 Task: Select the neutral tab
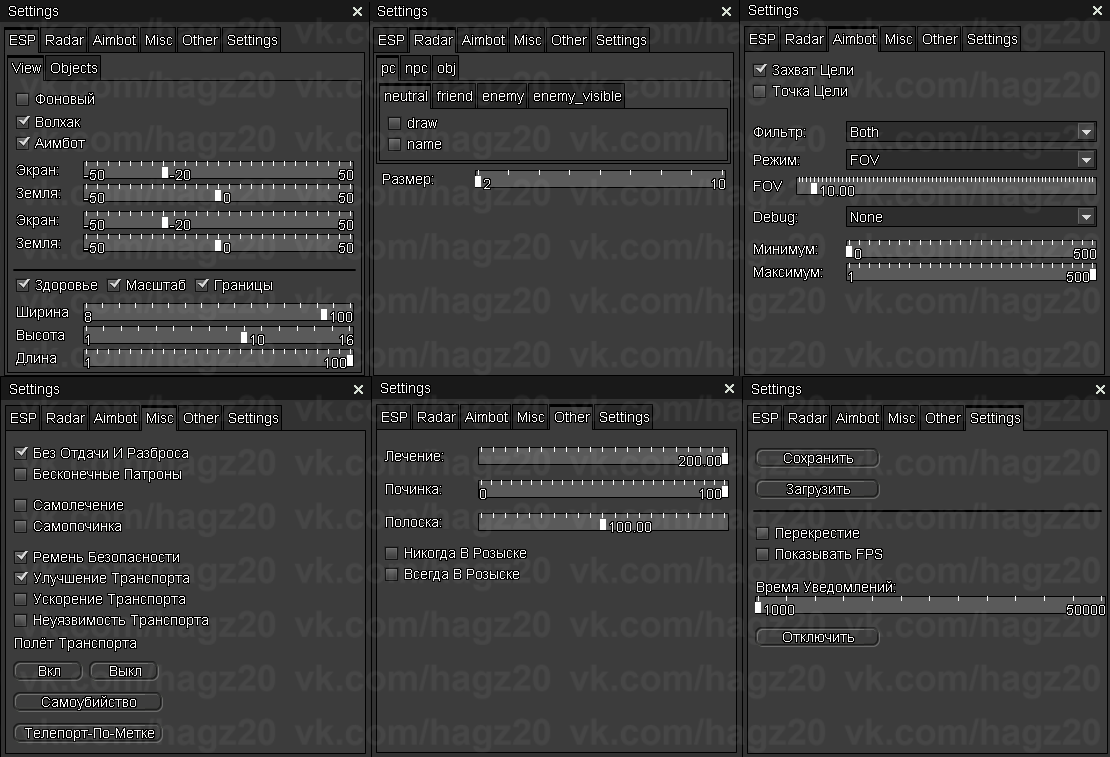(x=406, y=96)
